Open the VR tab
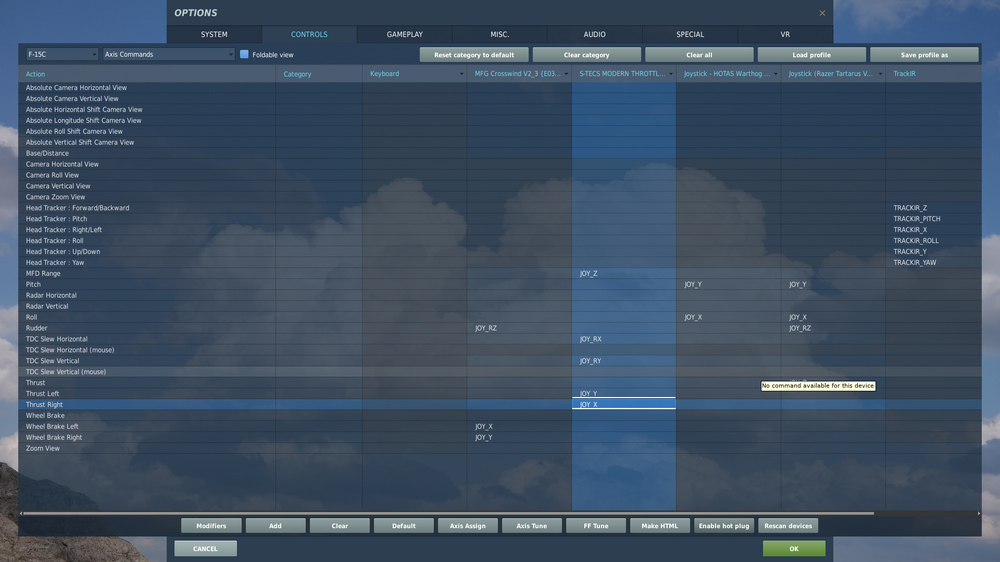The image size is (1000, 562). click(785, 34)
